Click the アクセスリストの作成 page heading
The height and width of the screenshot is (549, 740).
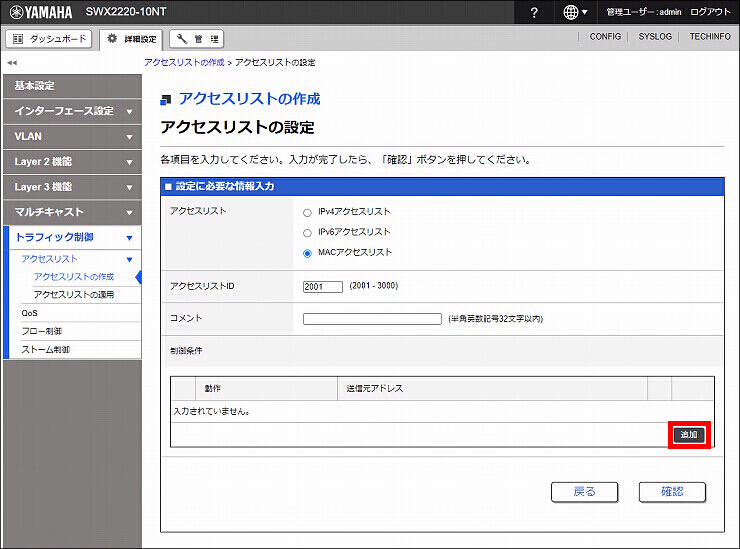(x=249, y=99)
